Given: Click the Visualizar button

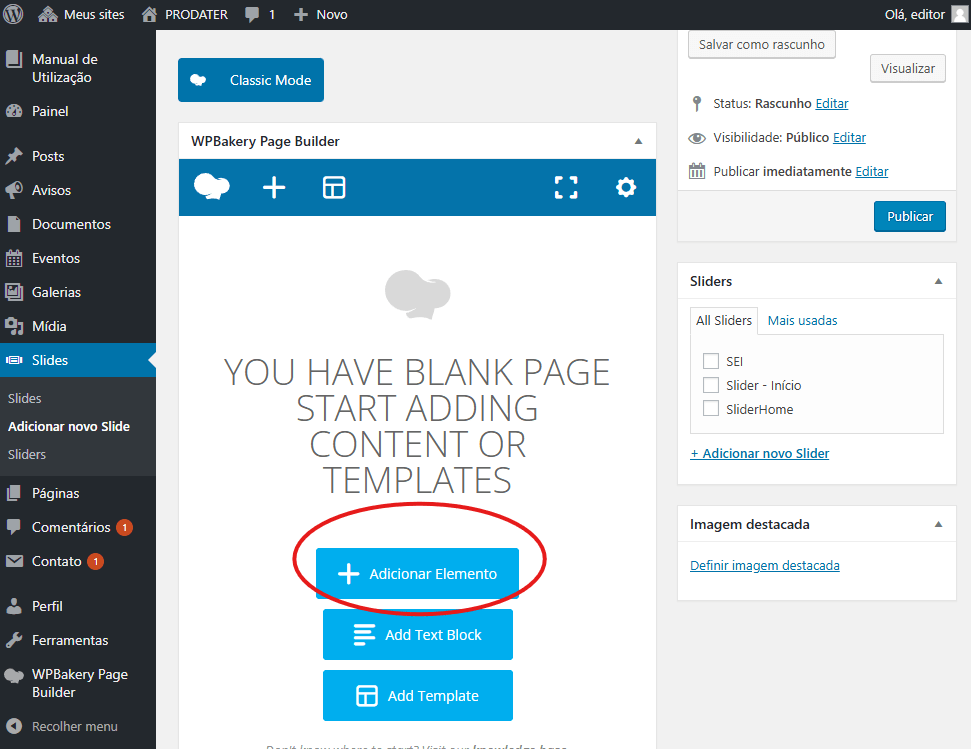Looking at the screenshot, I should [x=908, y=68].
